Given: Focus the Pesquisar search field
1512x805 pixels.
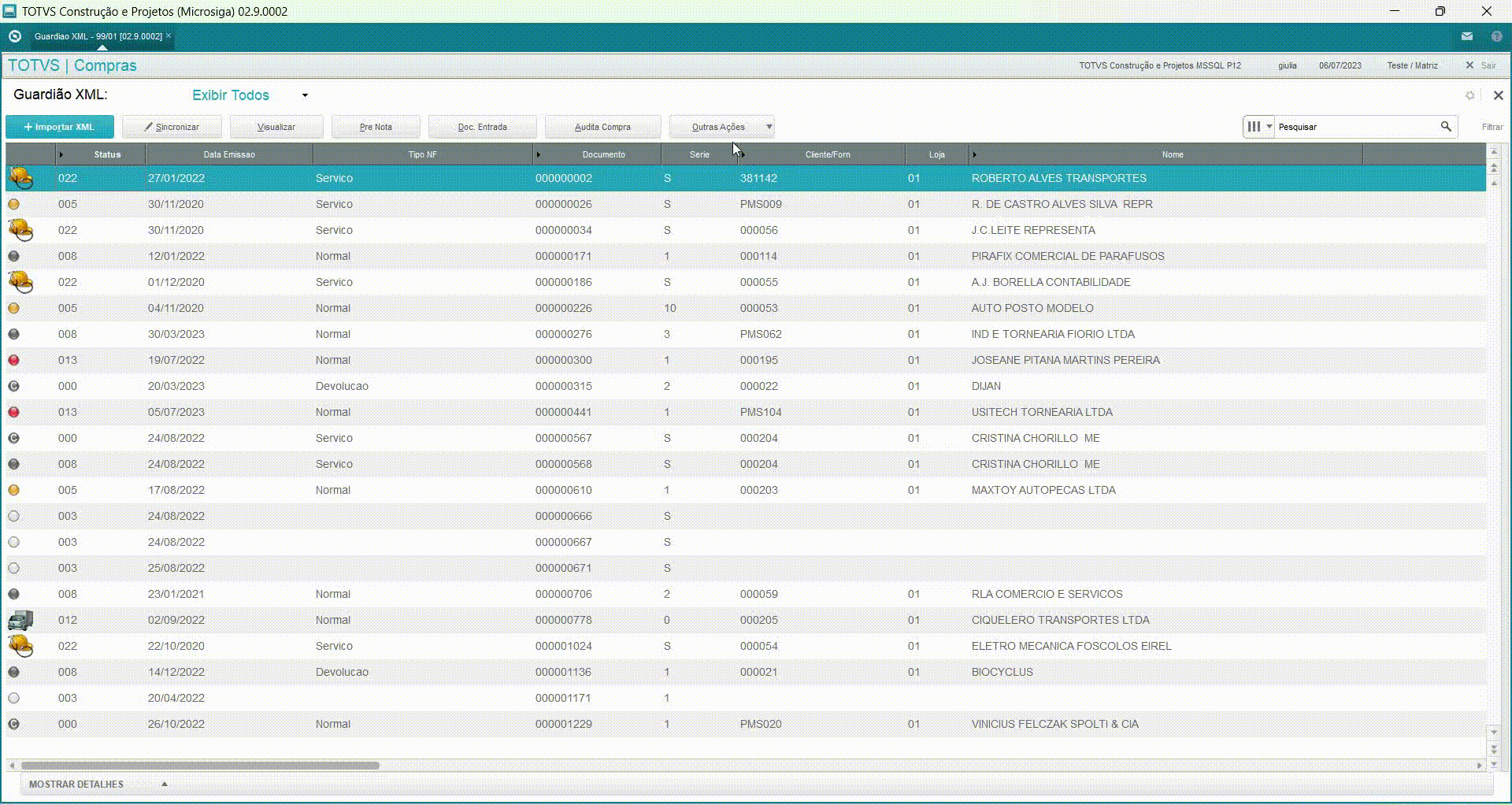Looking at the screenshot, I should 1356,127.
